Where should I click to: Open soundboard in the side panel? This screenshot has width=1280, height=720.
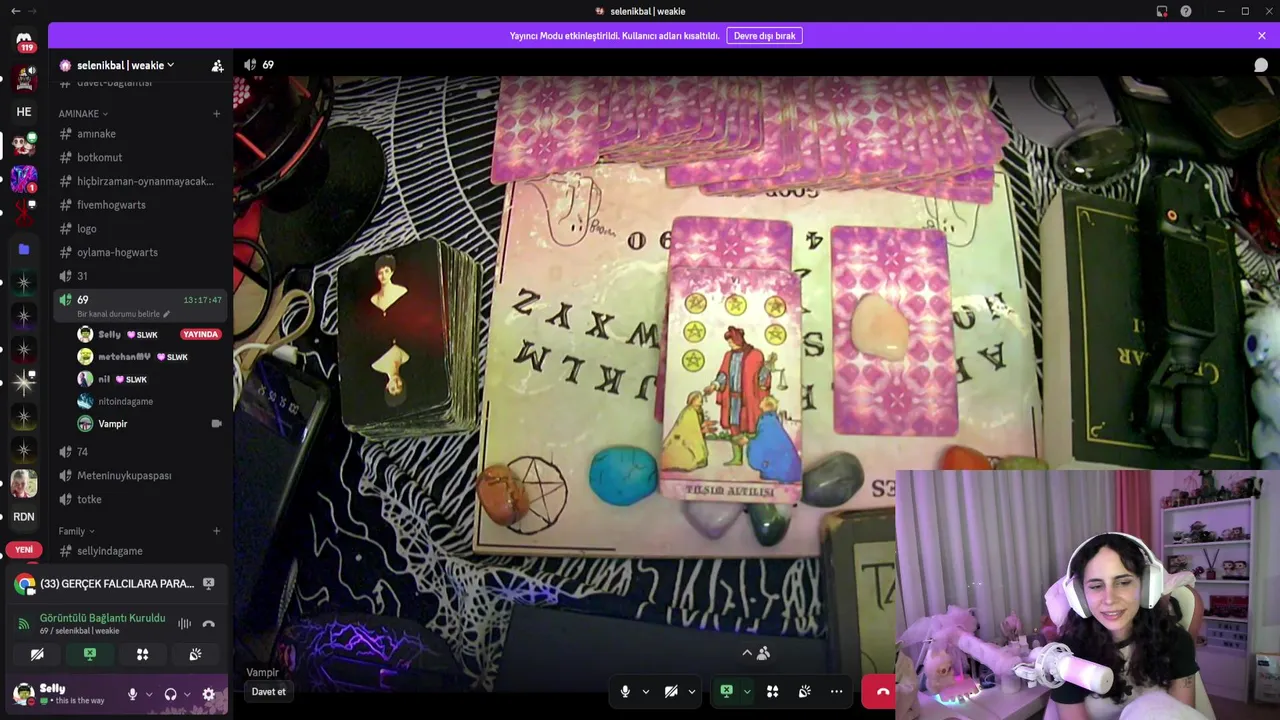[195, 654]
